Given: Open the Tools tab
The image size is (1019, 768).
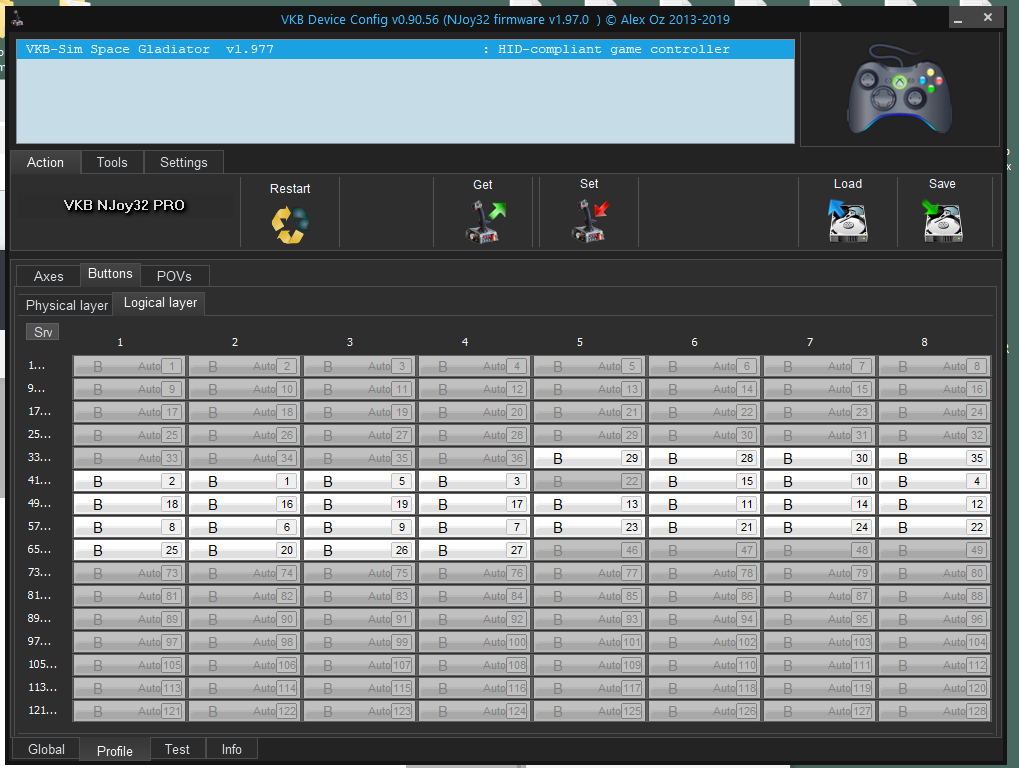Looking at the screenshot, I should pyautogui.click(x=112, y=162).
